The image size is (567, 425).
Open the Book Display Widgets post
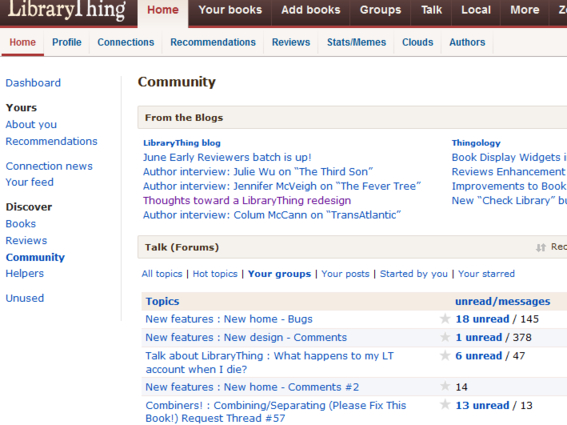(x=509, y=157)
